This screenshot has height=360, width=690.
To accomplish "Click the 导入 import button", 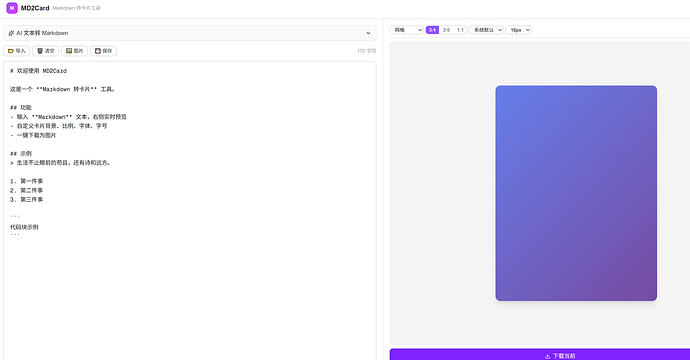I will tap(17, 51).
